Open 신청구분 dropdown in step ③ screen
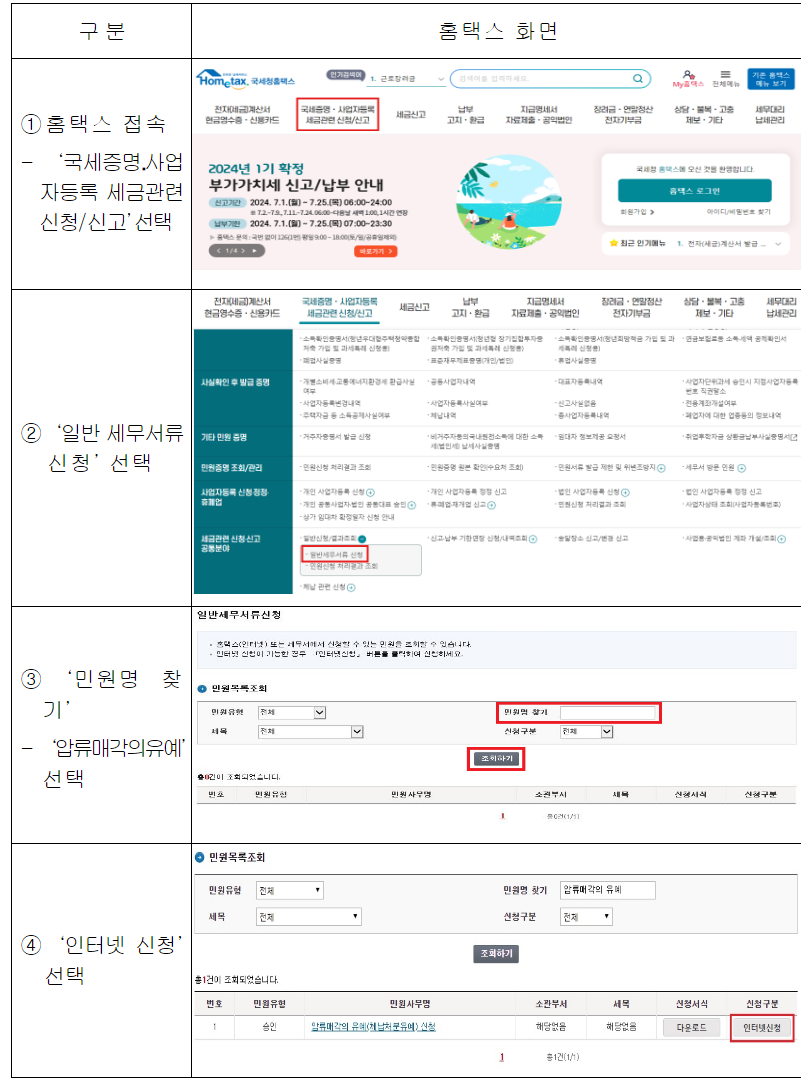Image resolution: width=801 pixels, height=1079 pixels. click(x=586, y=731)
